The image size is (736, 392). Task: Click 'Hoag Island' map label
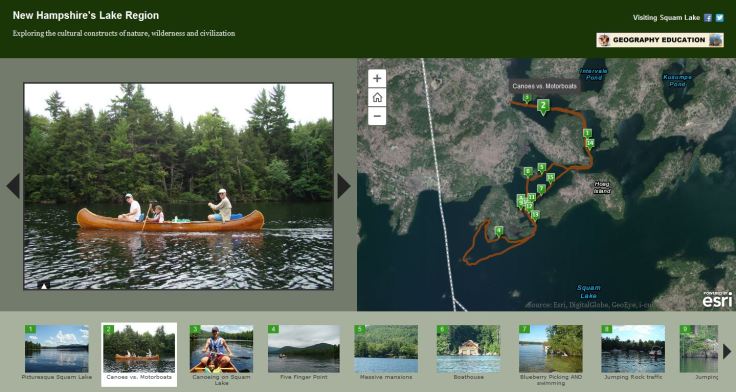(602, 188)
